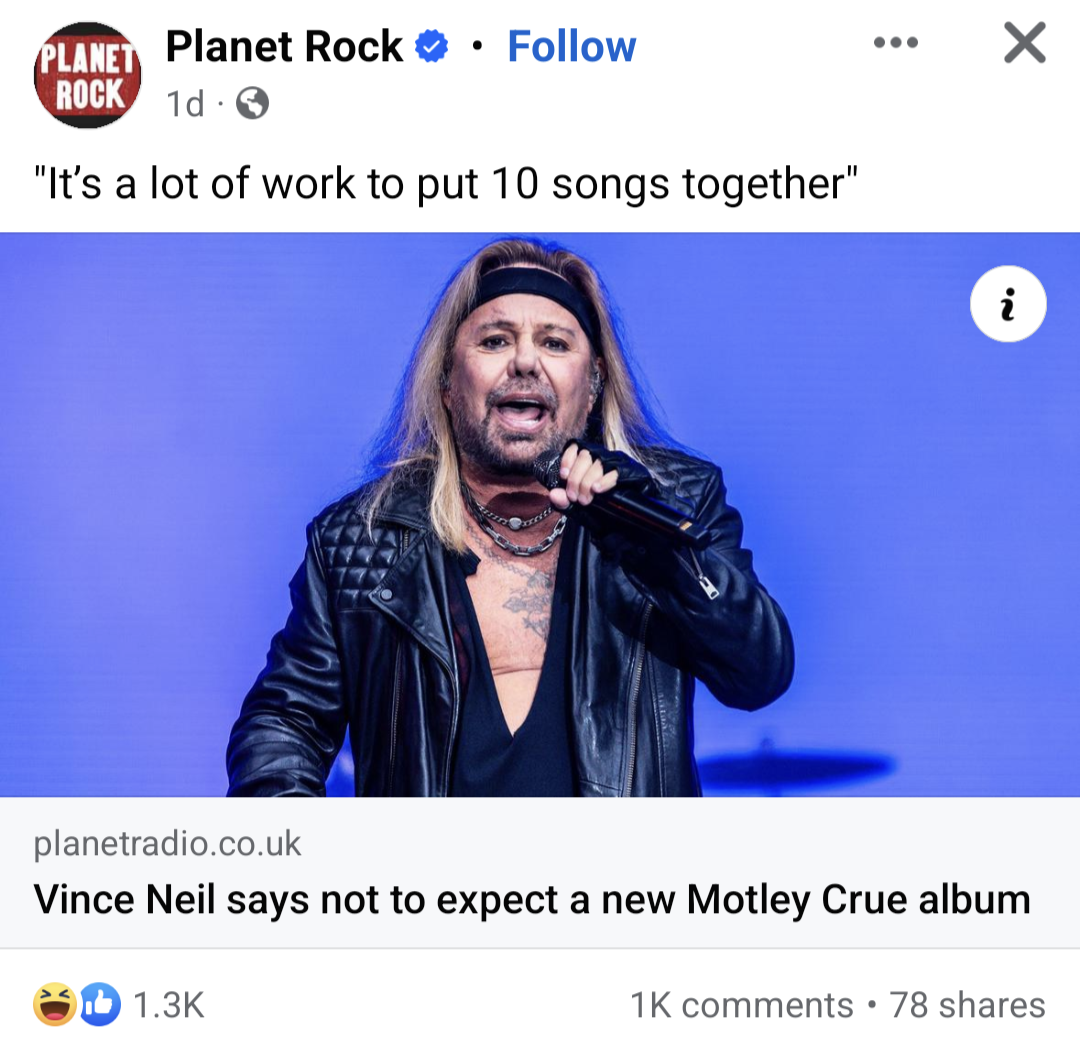1080x1049 pixels.
Task: Open the Planet Rock profile picture
Action: 88,75
